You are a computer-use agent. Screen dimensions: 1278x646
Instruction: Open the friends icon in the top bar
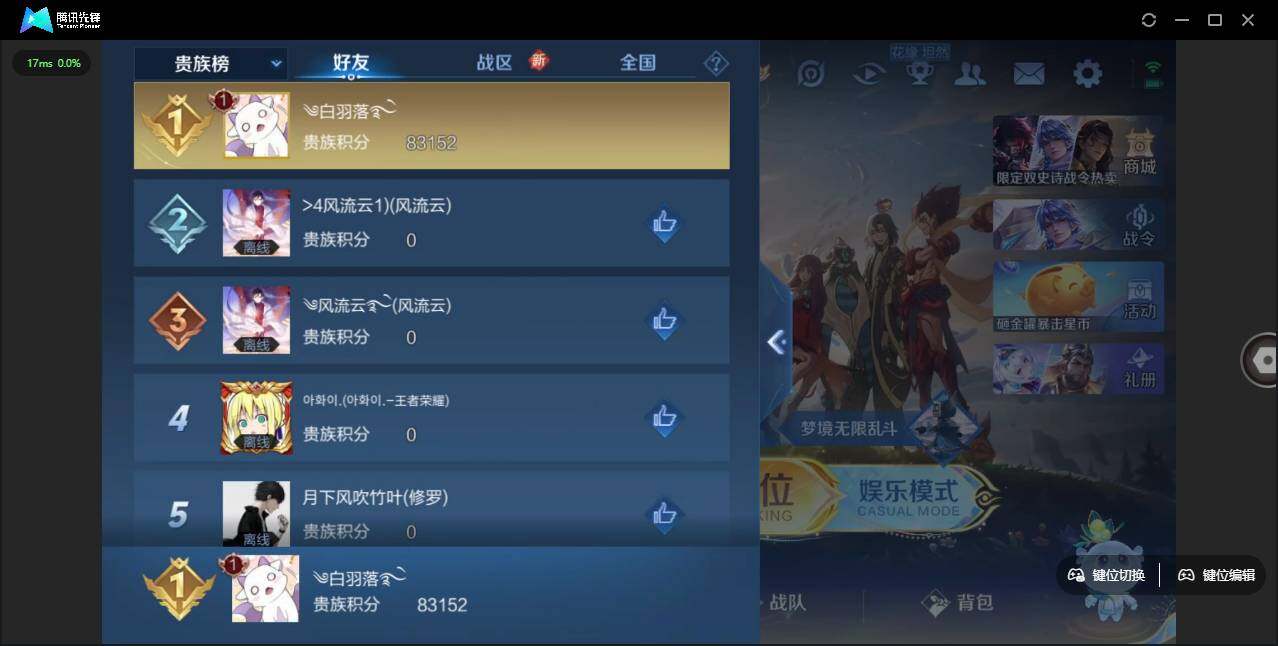click(970, 73)
